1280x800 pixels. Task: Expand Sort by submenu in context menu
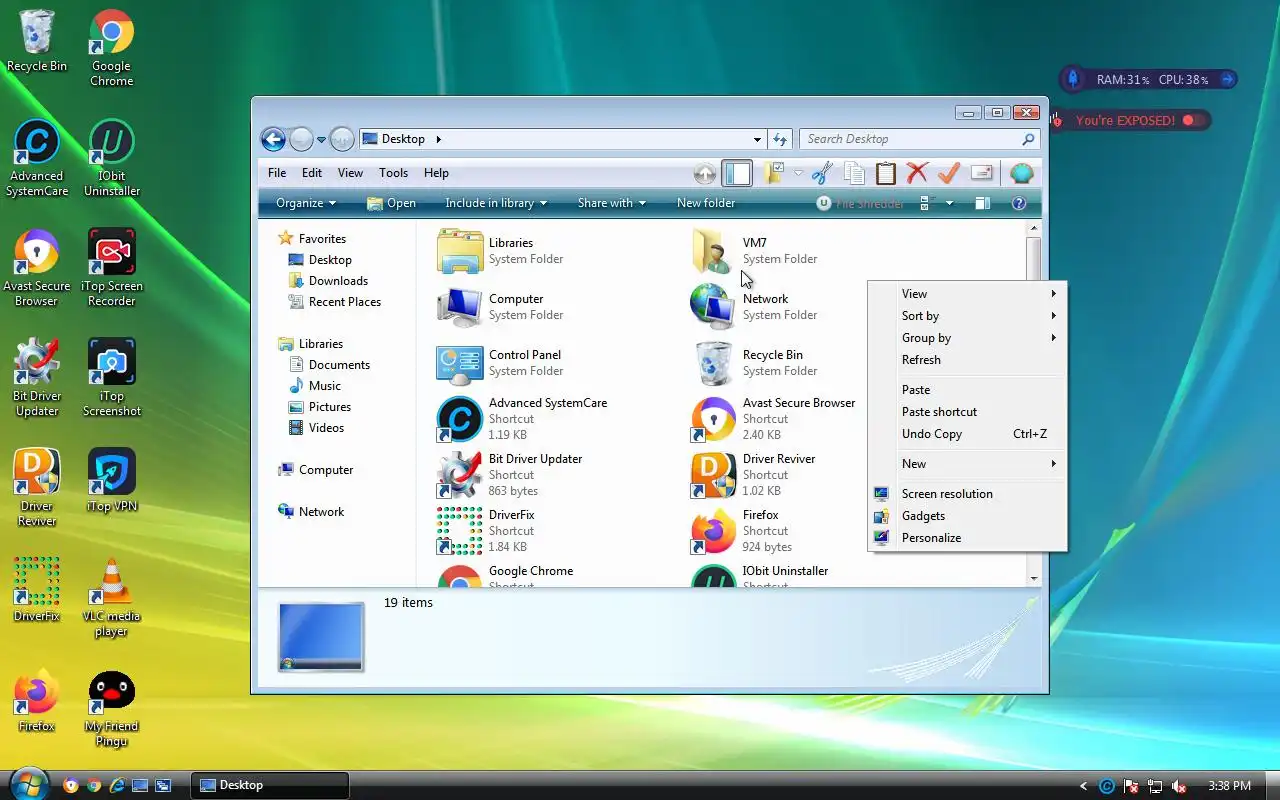coord(967,316)
